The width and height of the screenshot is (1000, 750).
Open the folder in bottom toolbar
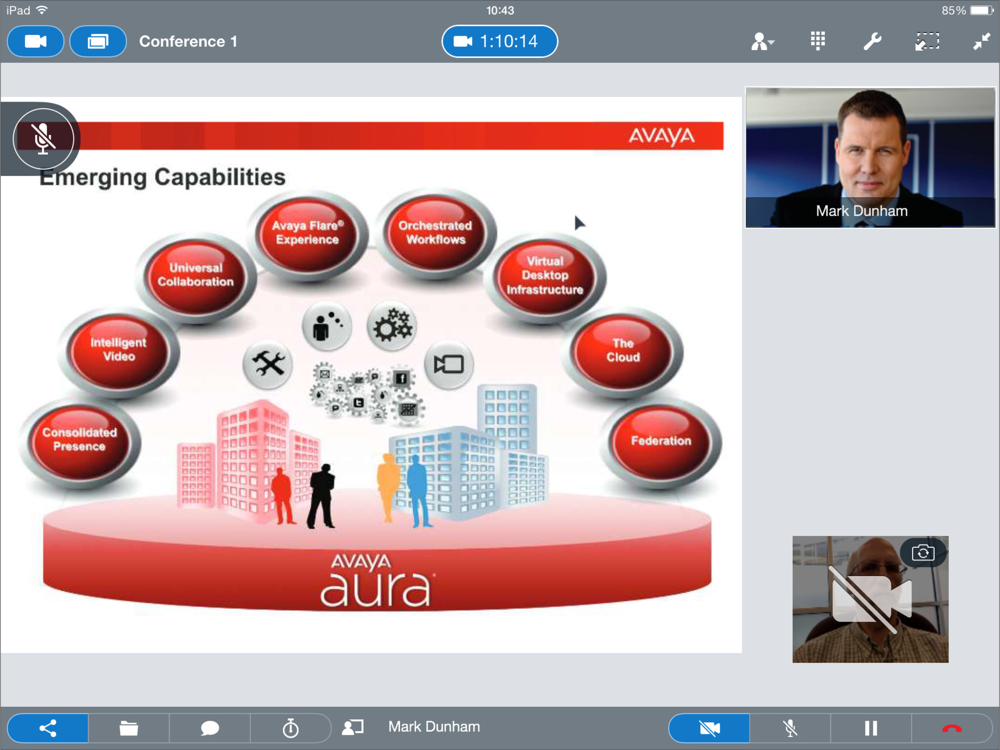129,728
